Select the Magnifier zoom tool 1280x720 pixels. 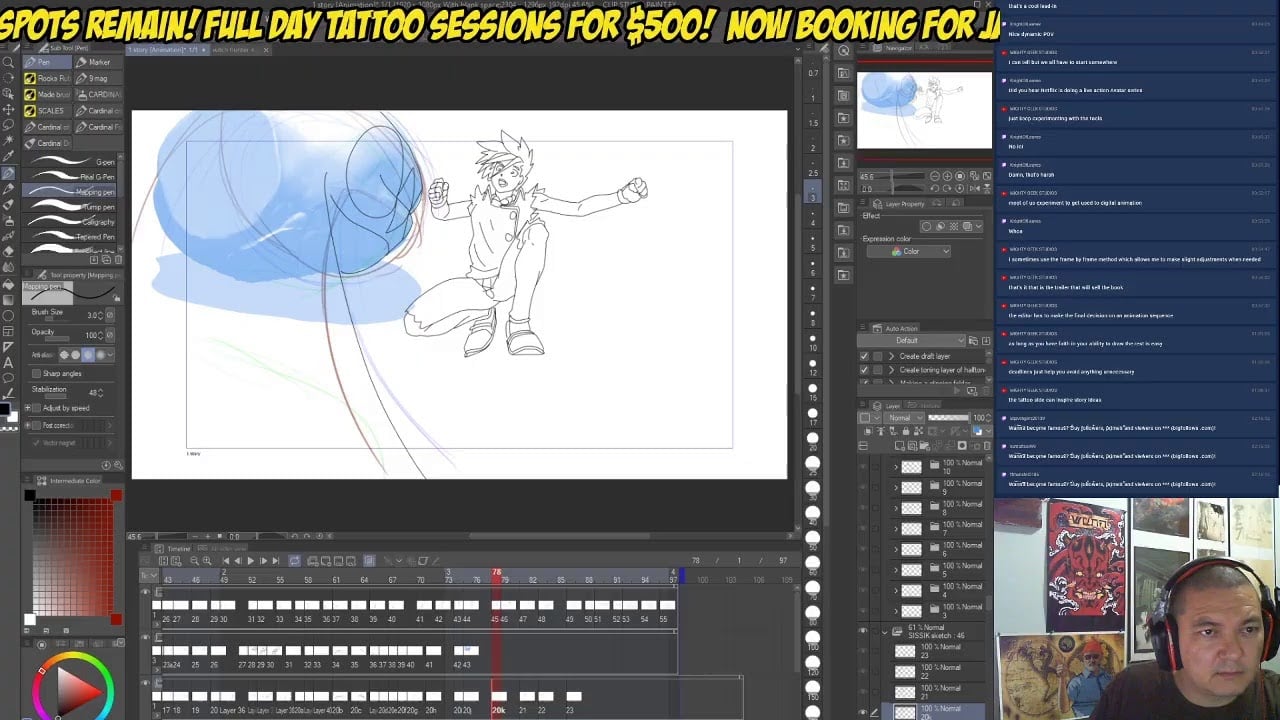pyautogui.click(x=9, y=62)
